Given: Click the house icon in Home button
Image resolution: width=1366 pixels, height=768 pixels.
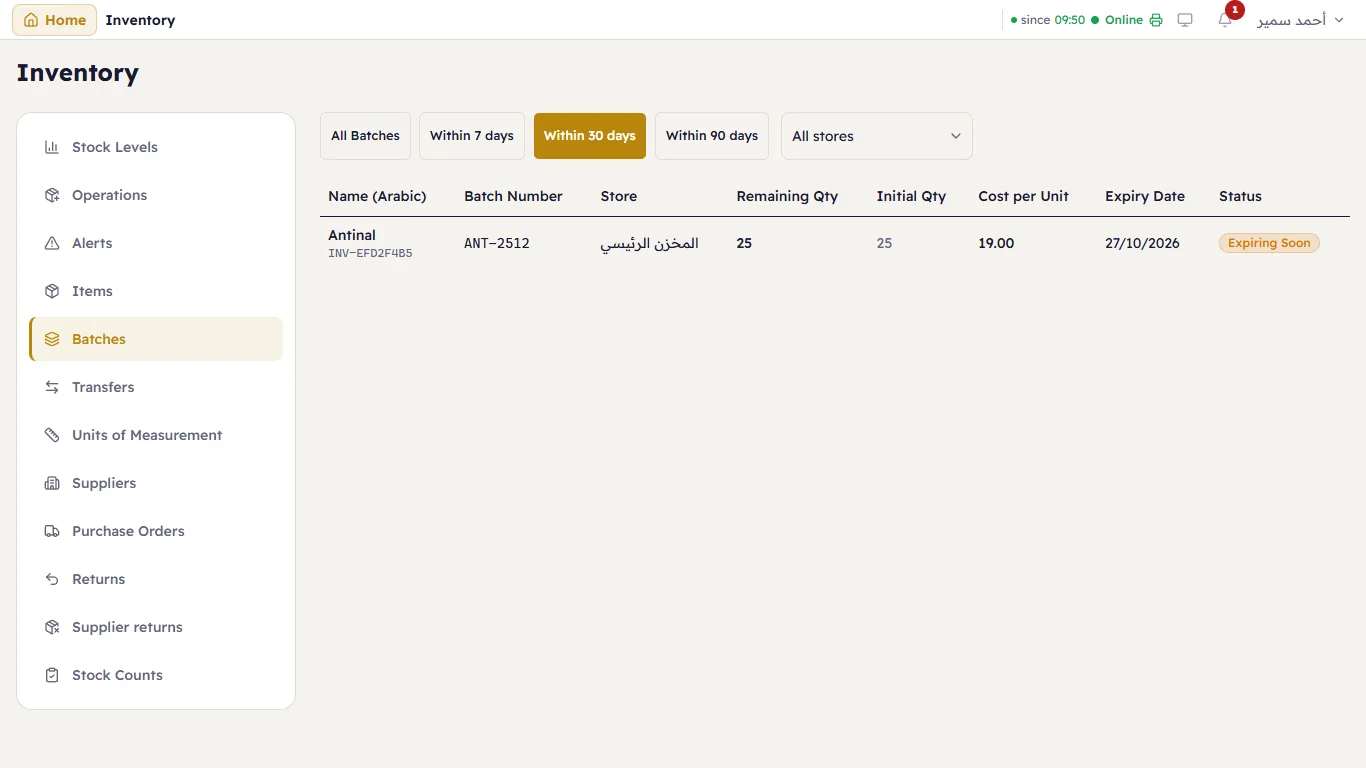Looking at the screenshot, I should point(31,20).
